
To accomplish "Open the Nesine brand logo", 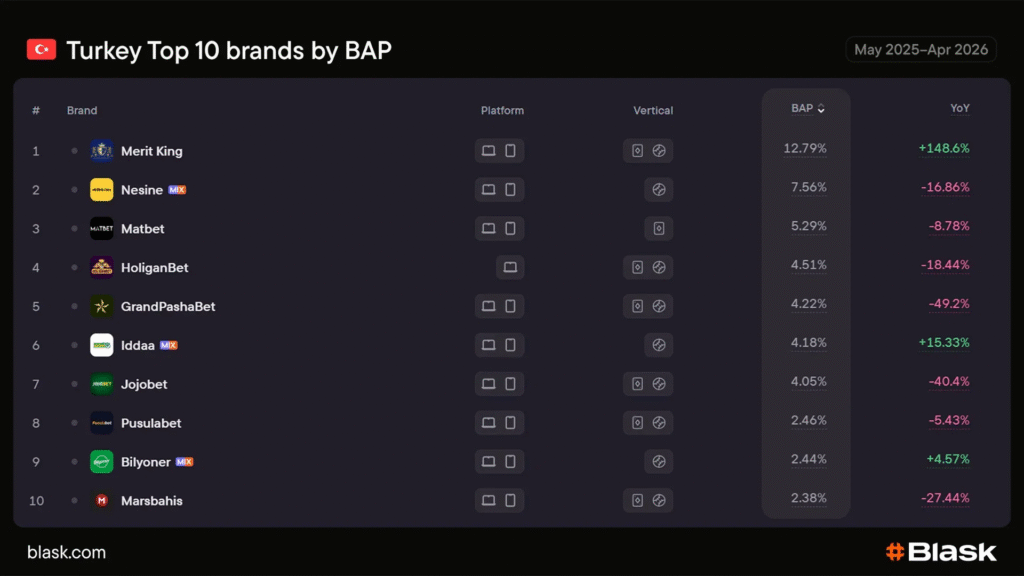I will pos(101,189).
